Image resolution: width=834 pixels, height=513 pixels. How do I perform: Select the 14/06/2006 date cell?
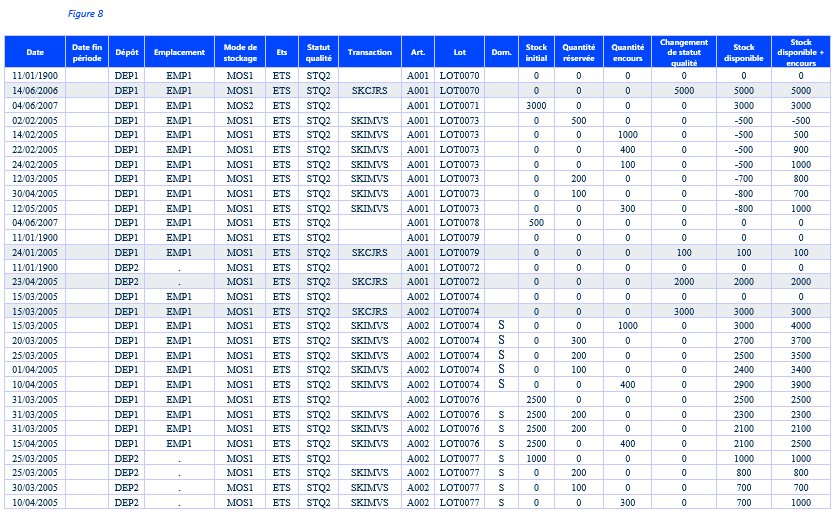click(x=35, y=90)
